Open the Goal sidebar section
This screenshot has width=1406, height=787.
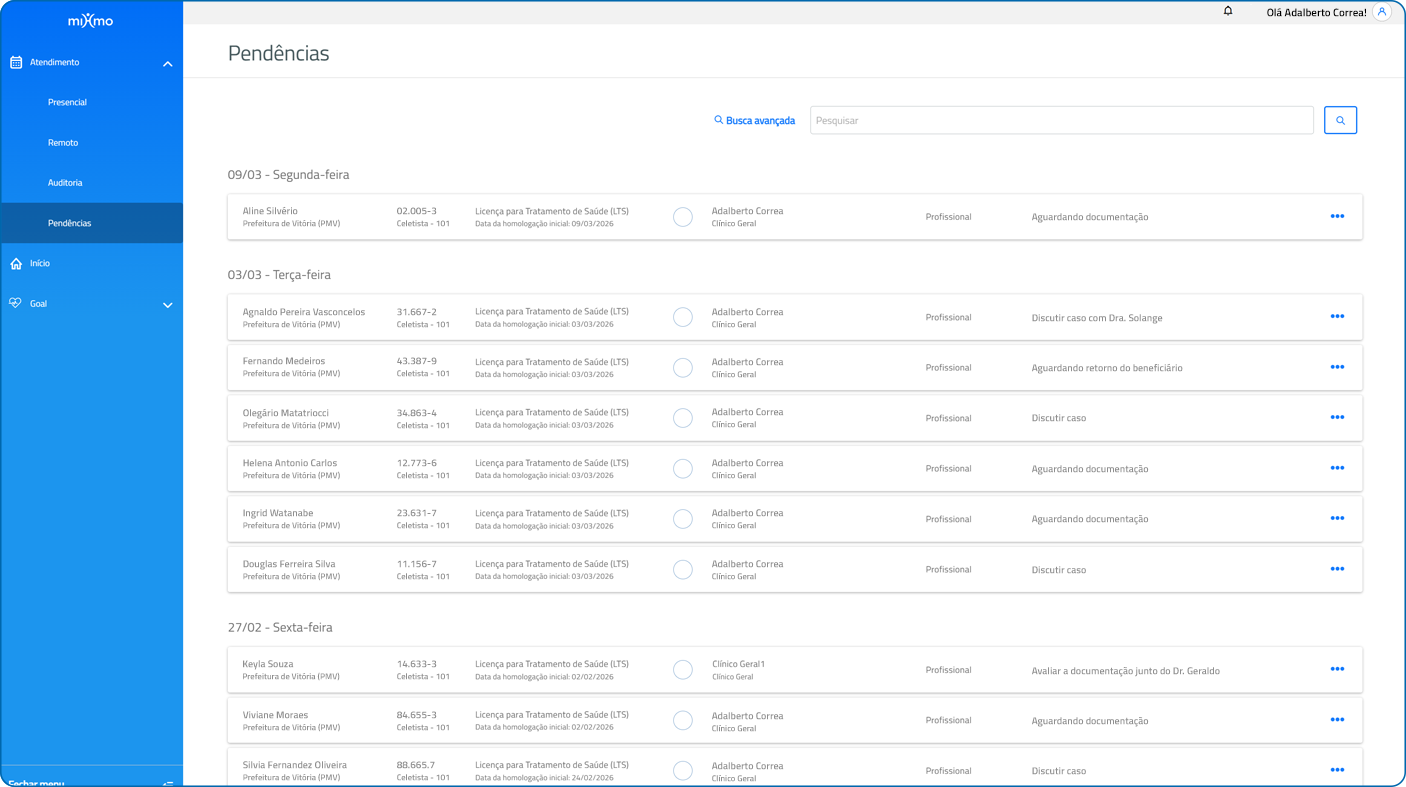(38, 304)
